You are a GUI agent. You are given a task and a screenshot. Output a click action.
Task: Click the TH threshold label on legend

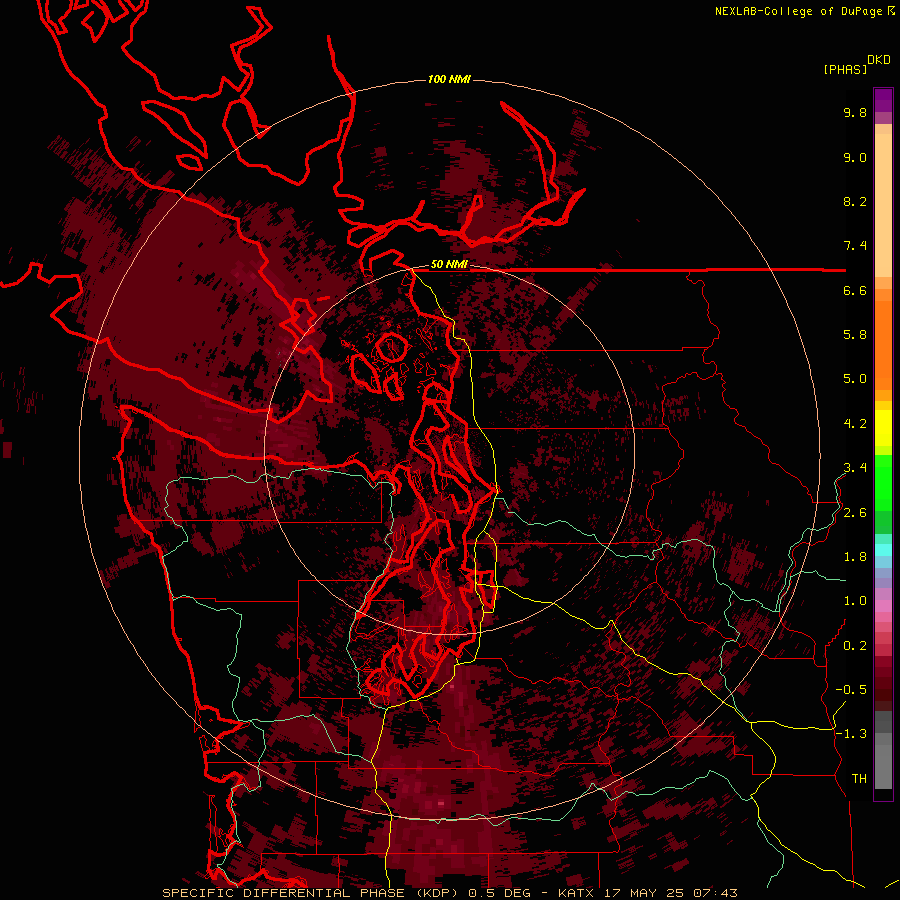(859, 779)
